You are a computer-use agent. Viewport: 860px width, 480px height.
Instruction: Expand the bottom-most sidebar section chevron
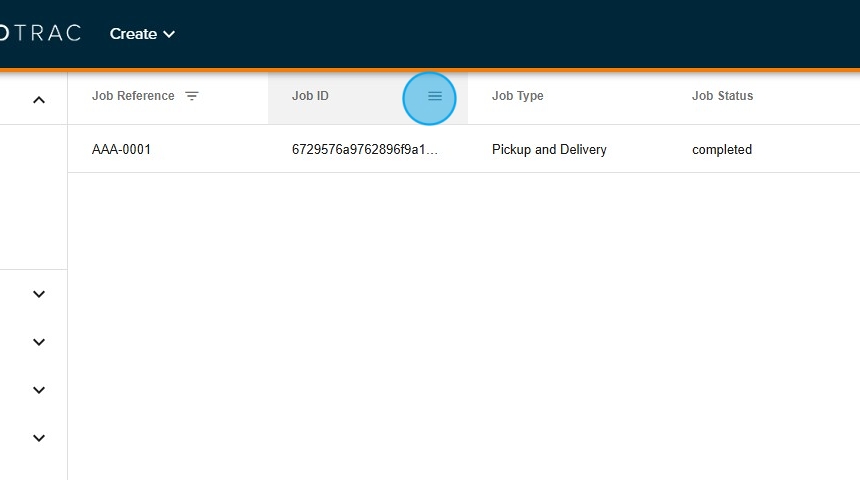coord(39,438)
